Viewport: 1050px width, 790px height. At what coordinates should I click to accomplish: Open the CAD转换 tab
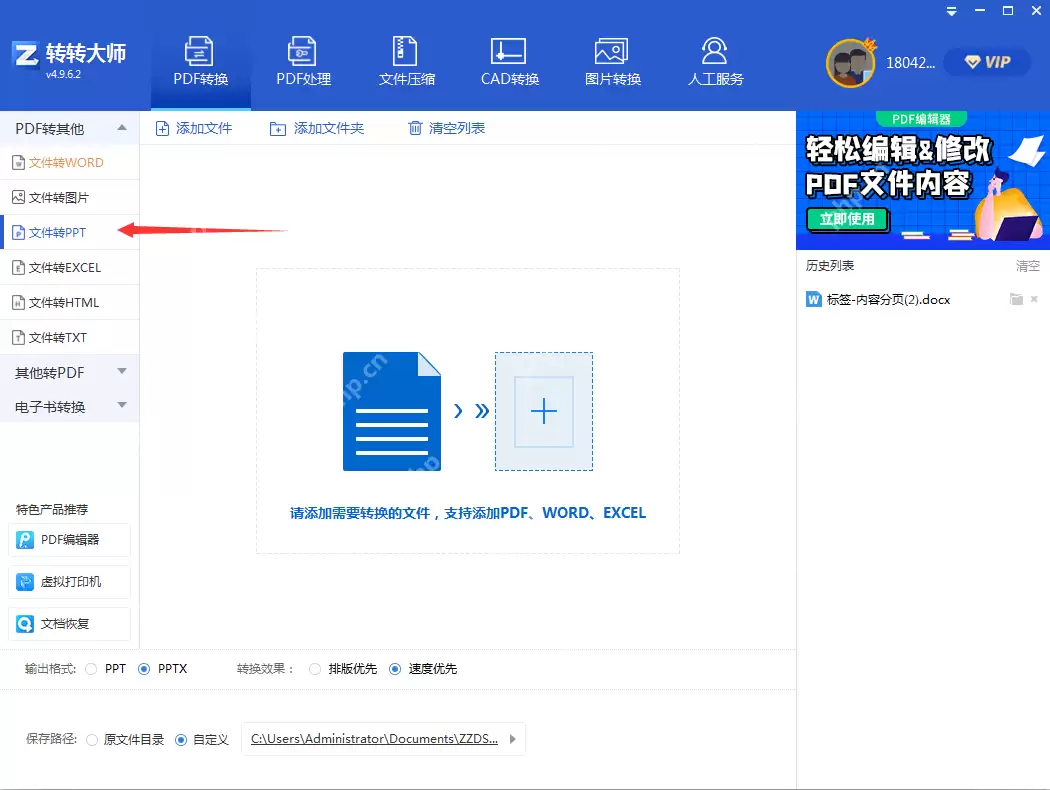click(508, 60)
